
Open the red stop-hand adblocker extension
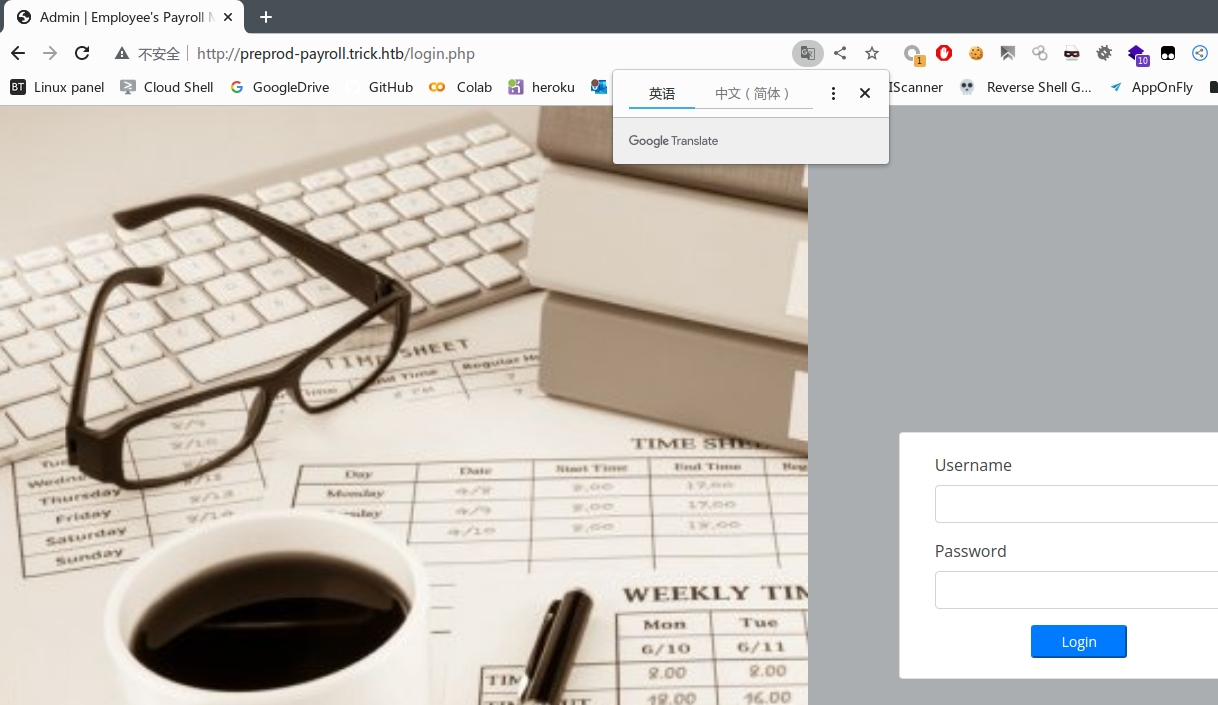tap(943, 54)
